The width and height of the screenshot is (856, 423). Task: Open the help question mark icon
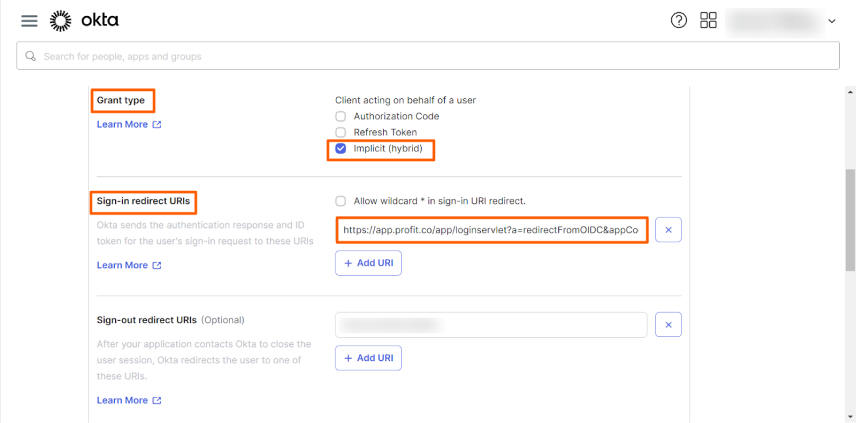pyautogui.click(x=679, y=21)
